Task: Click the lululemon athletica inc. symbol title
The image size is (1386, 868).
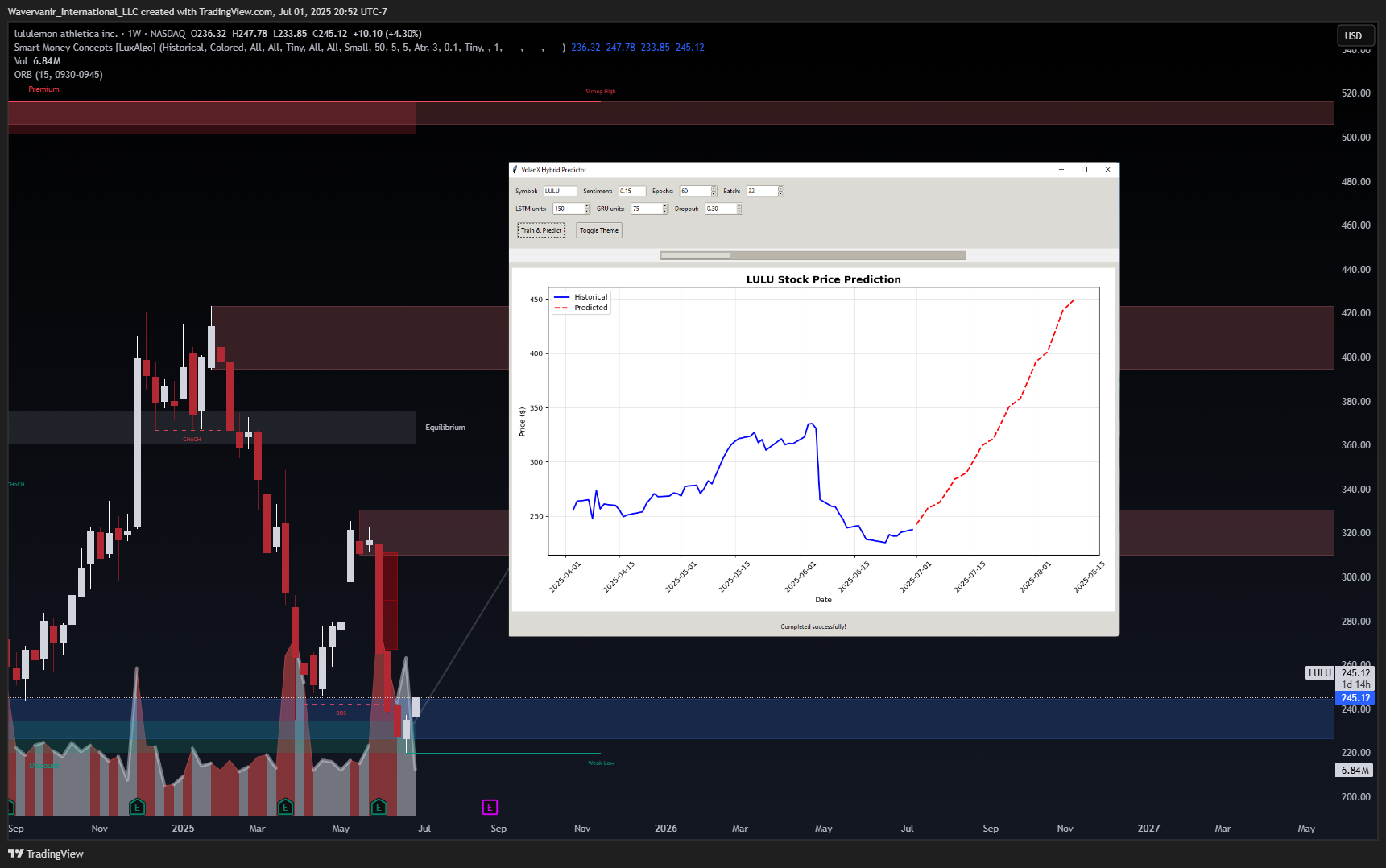Action: coord(66,34)
